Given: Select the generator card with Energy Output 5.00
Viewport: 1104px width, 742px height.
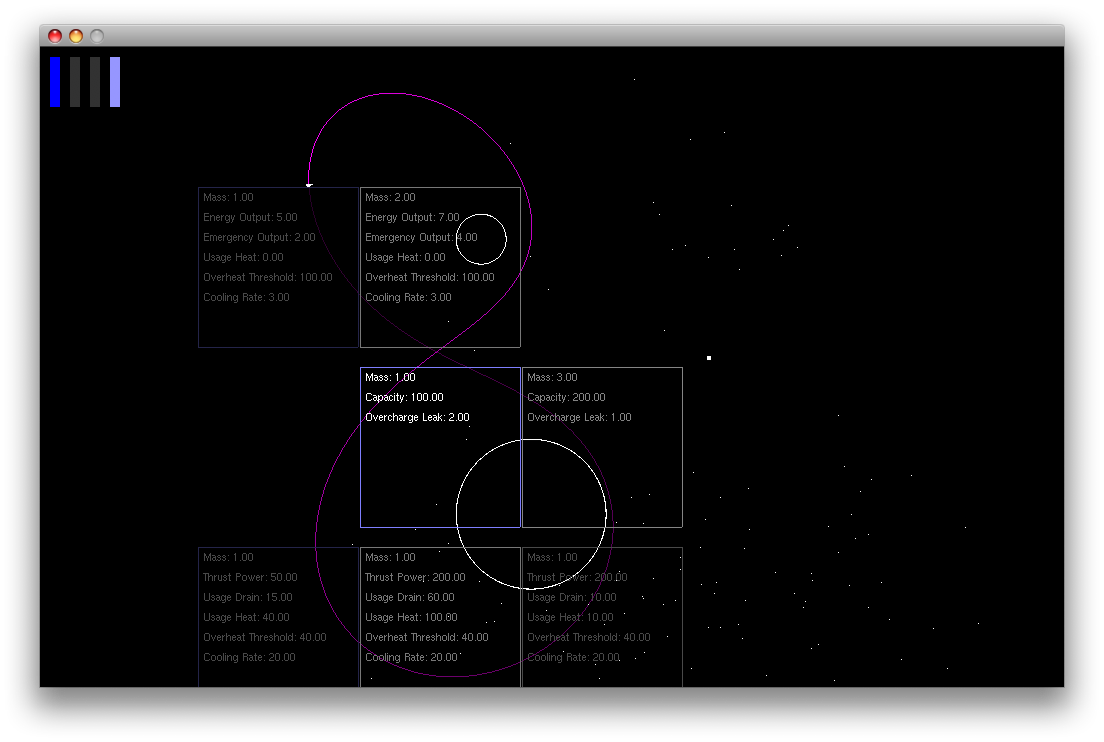Looking at the screenshot, I should pos(279,268).
